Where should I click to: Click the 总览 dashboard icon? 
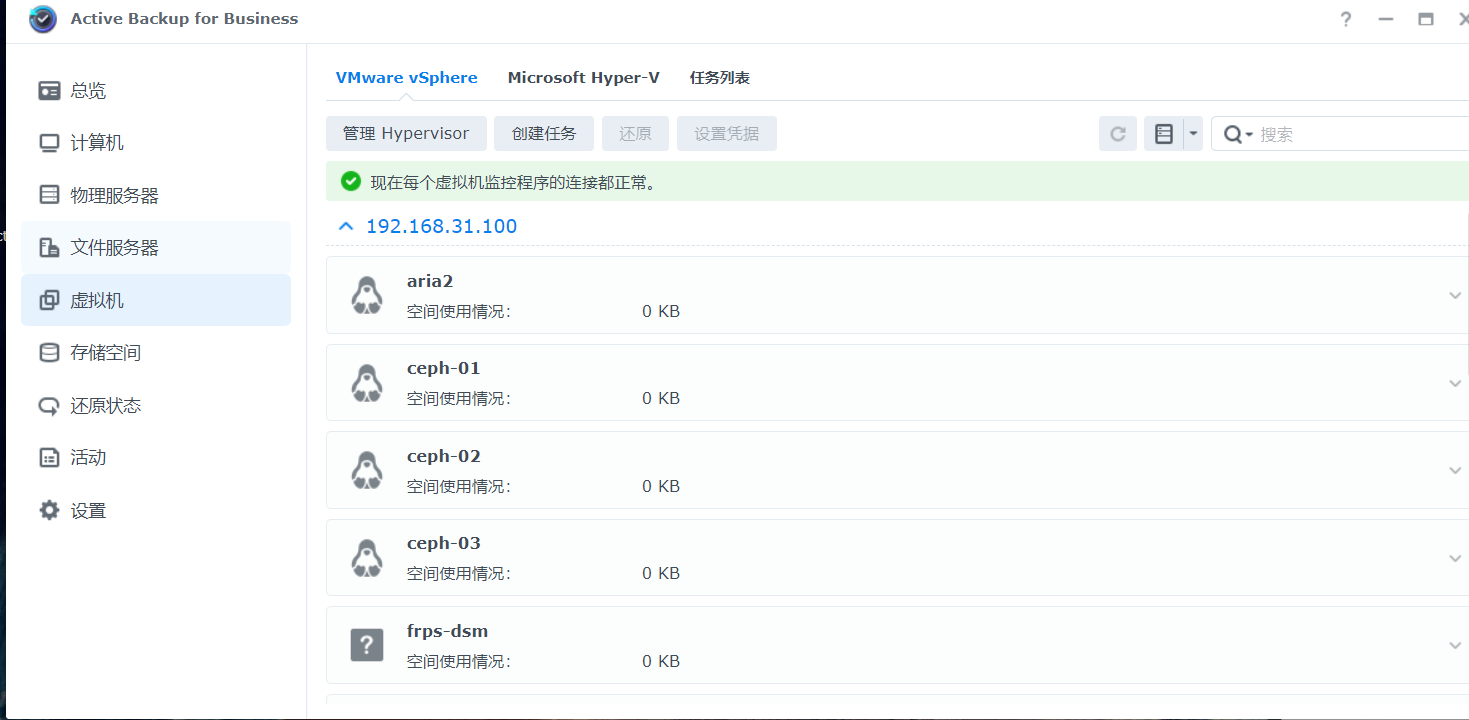(49, 91)
